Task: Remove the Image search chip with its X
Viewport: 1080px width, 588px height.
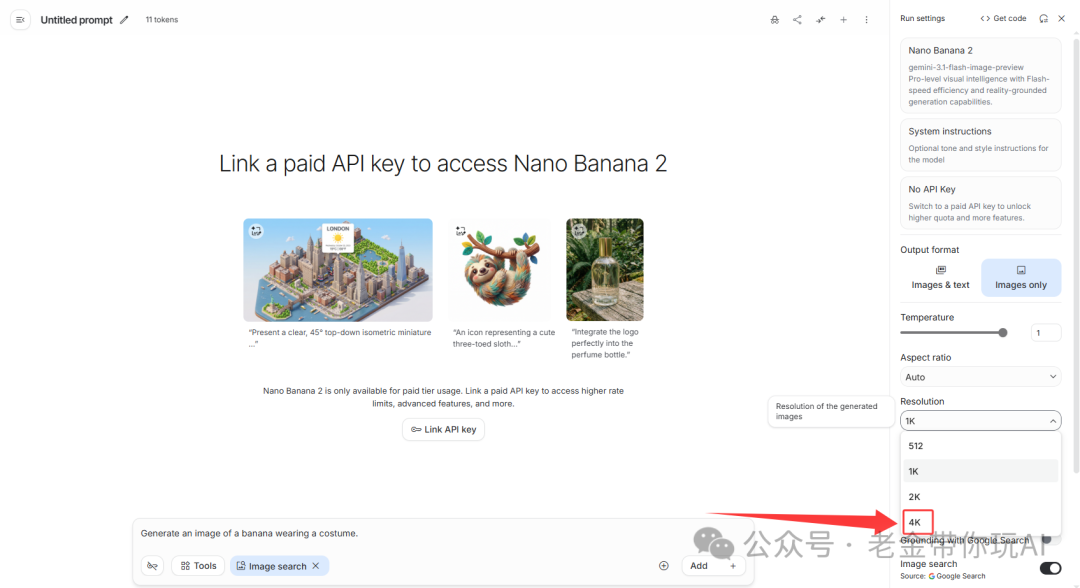Action: point(316,565)
